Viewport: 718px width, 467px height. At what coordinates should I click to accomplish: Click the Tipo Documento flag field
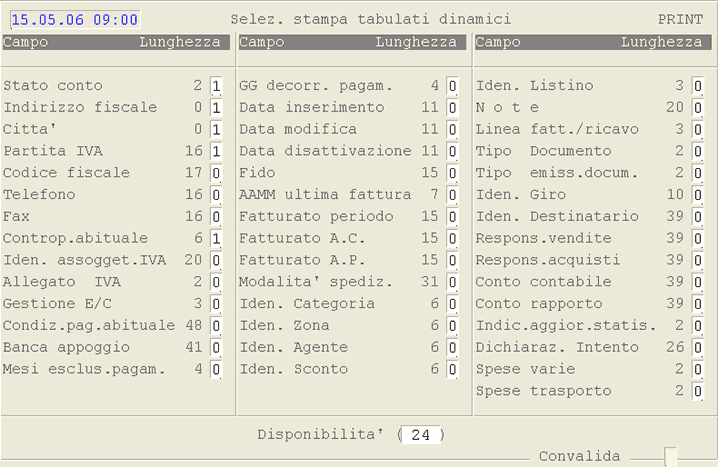point(697,151)
